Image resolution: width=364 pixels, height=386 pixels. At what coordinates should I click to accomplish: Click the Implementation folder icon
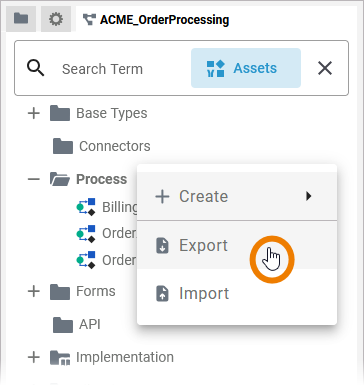click(x=60, y=358)
